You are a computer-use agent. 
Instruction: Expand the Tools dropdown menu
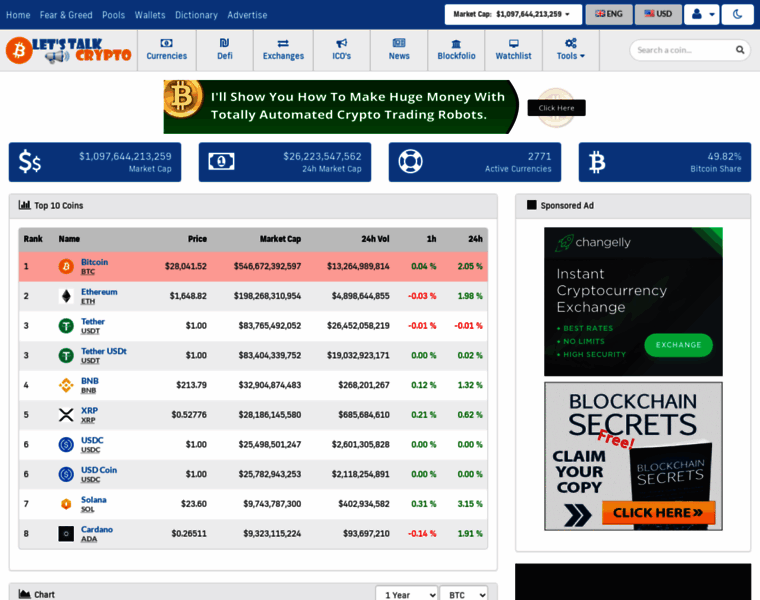(x=571, y=50)
